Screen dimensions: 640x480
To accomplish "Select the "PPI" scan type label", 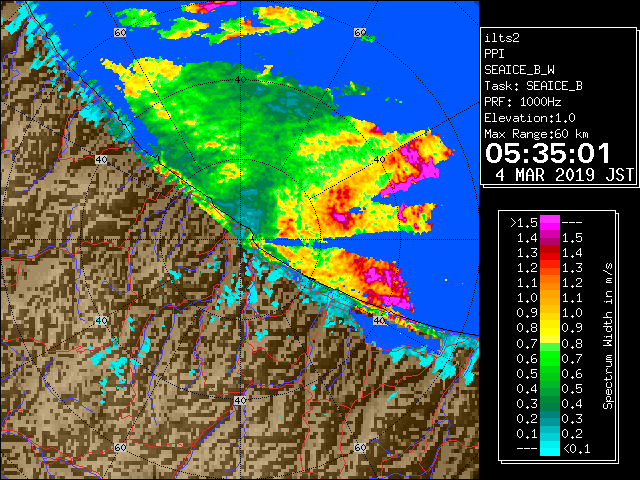I will tap(494, 54).
